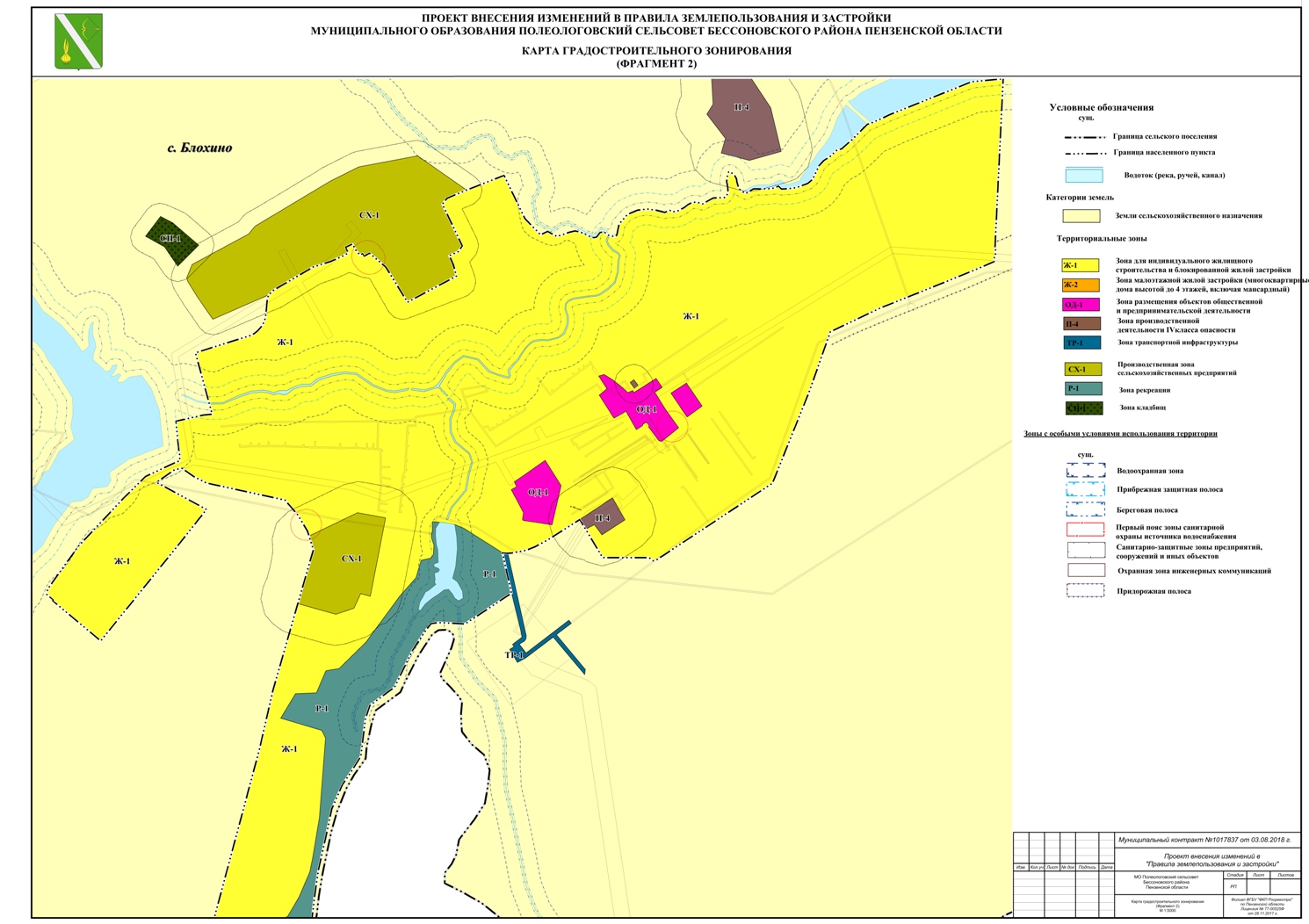Click the Санитарно-защитные зоны legend symbol box

coord(1086,551)
